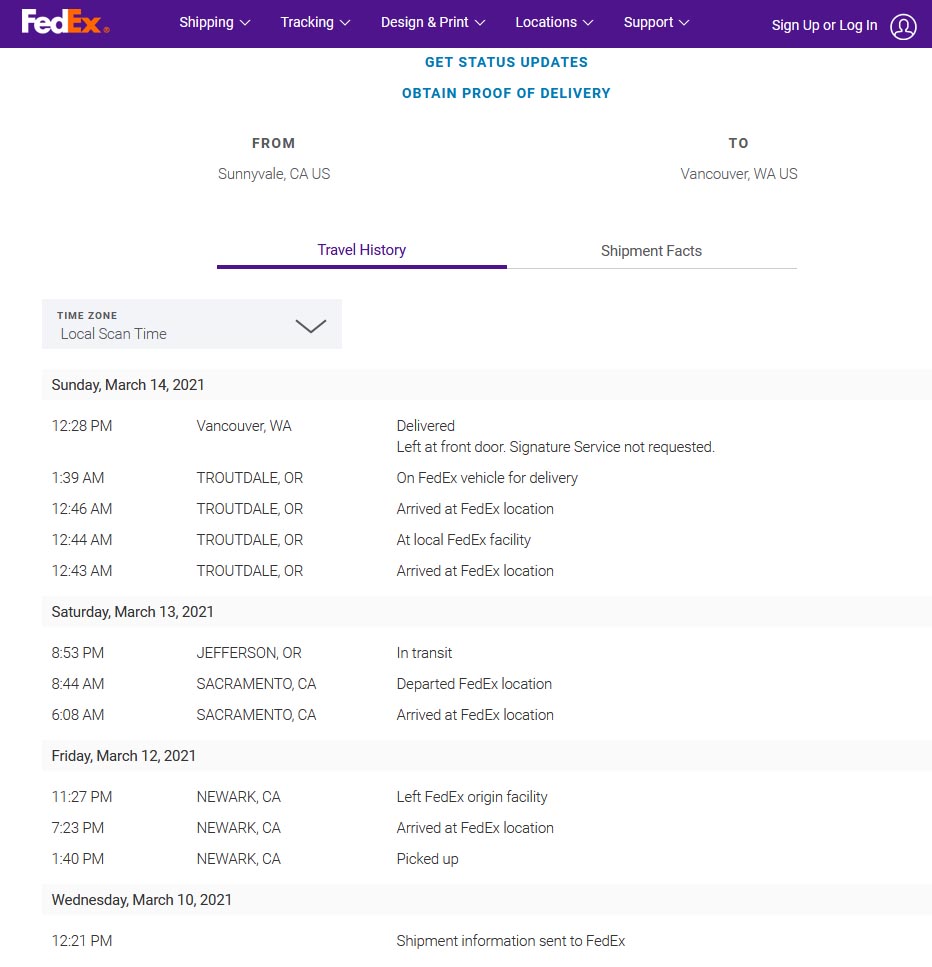
Task: Click the 'In transit' status
Action: click(x=424, y=652)
